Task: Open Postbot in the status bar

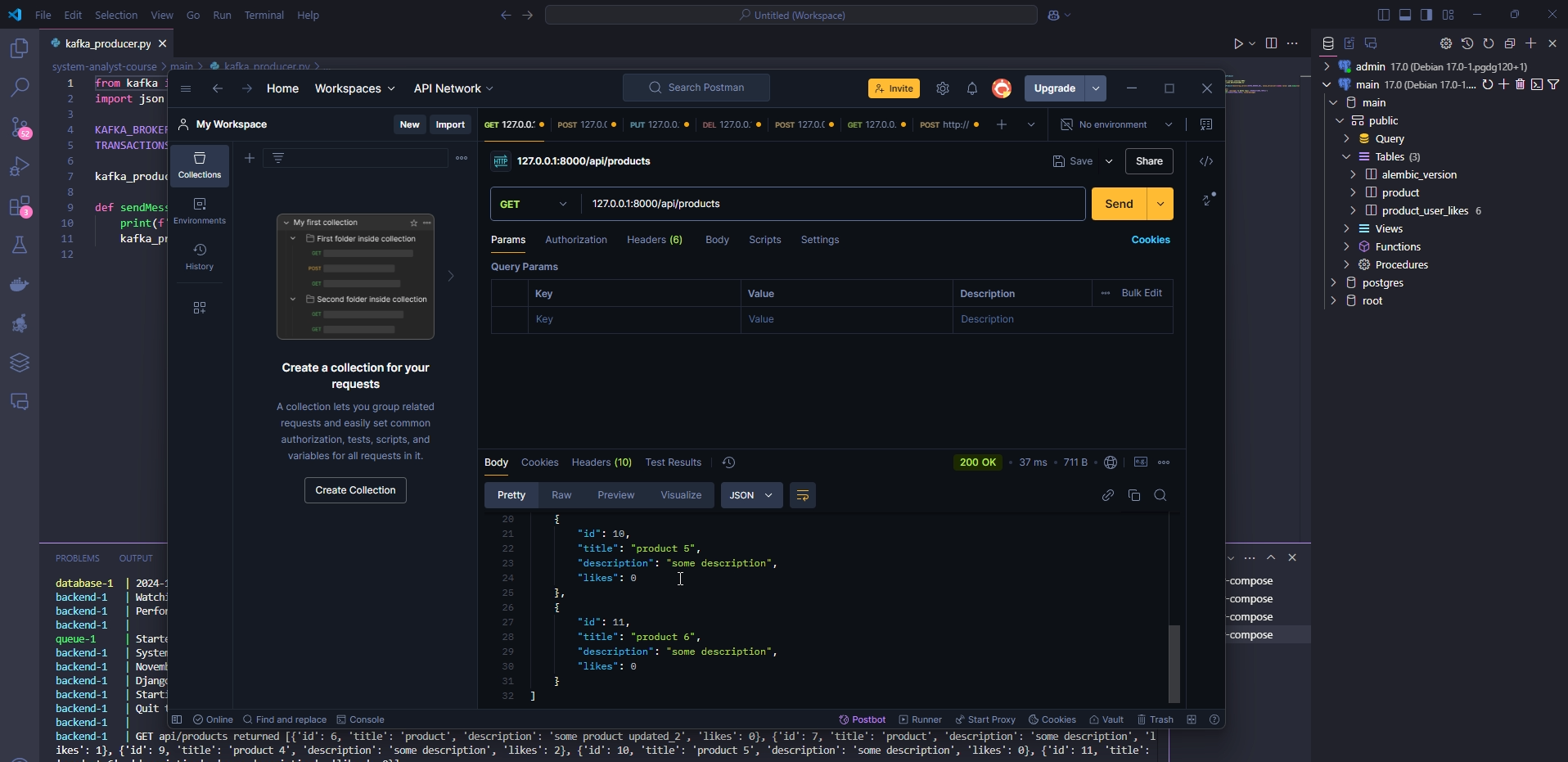Action: pos(863,719)
